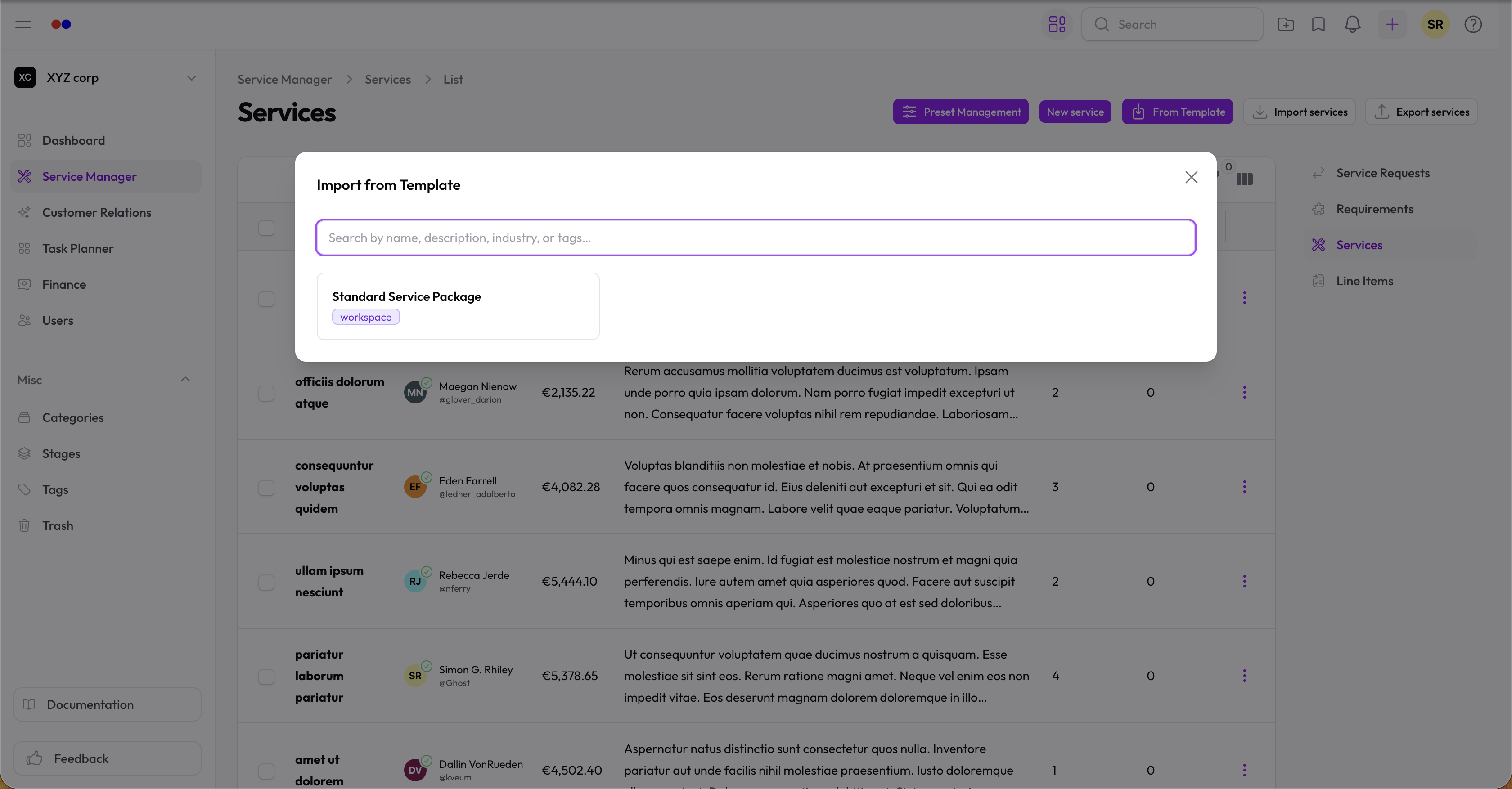
Task: Open row actions menu for officiis dolorum atque
Action: (1244, 392)
